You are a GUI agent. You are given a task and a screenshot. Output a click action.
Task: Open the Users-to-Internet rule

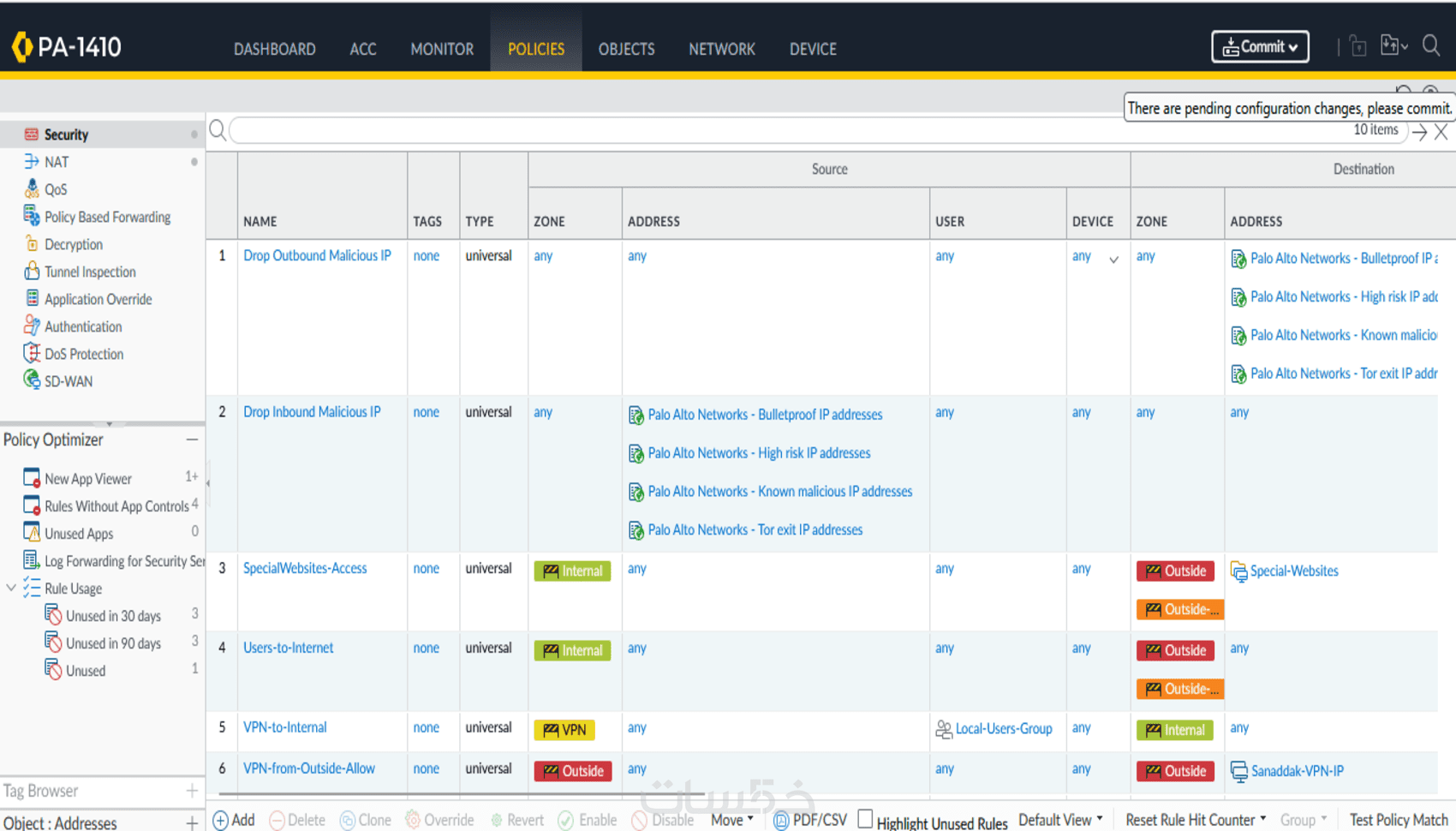coord(288,648)
